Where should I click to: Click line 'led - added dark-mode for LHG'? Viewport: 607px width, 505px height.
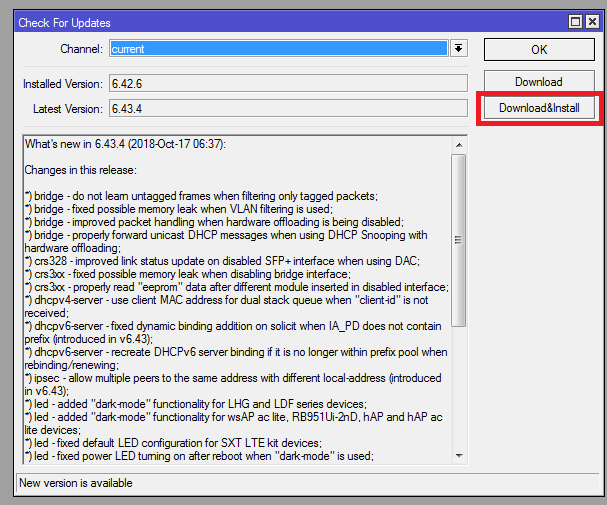coord(196,404)
